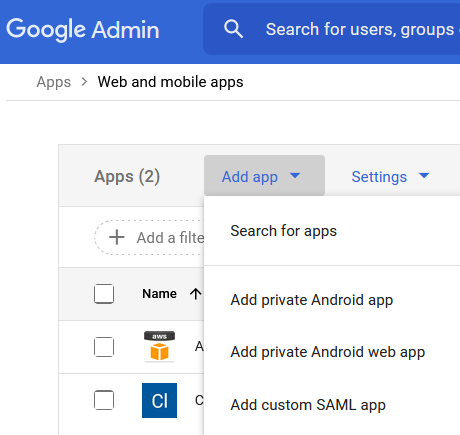The height and width of the screenshot is (435, 460).
Task: Click the Add a filter plus icon
Action: (x=117, y=238)
